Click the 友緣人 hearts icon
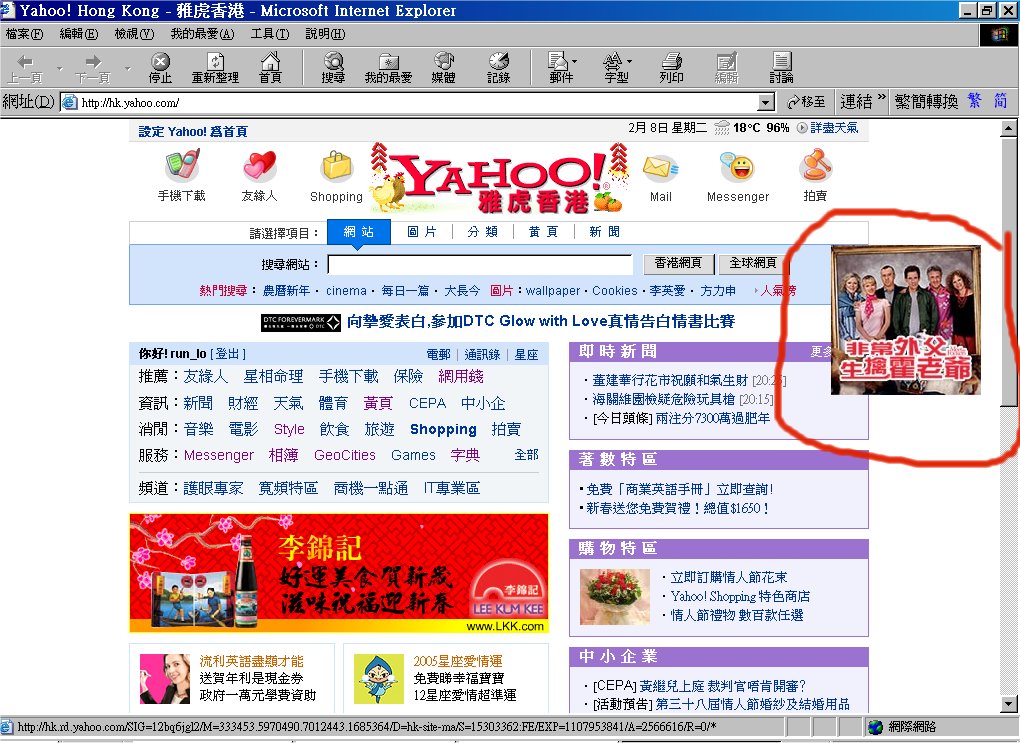The width and height of the screenshot is (1020, 743). [x=260, y=165]
